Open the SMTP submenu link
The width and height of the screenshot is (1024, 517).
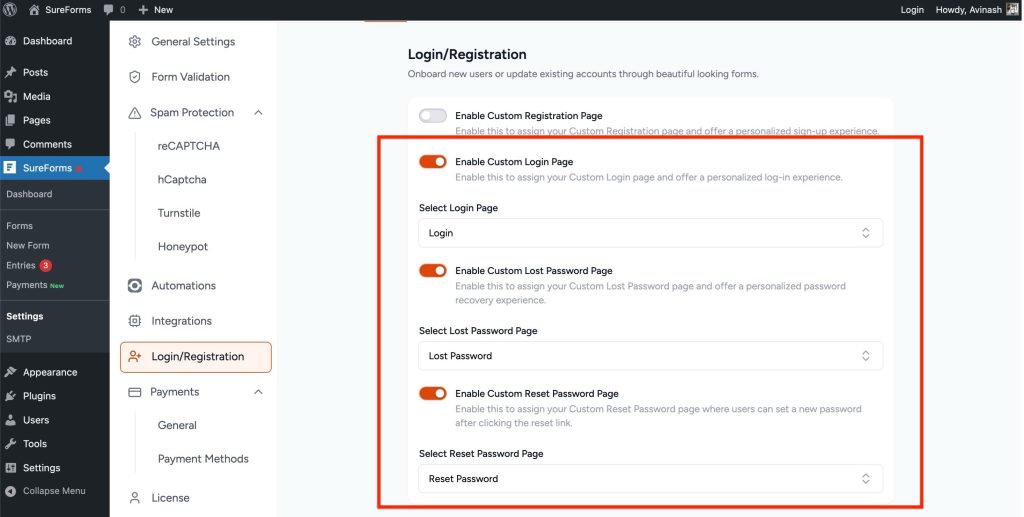coord(19,339)
